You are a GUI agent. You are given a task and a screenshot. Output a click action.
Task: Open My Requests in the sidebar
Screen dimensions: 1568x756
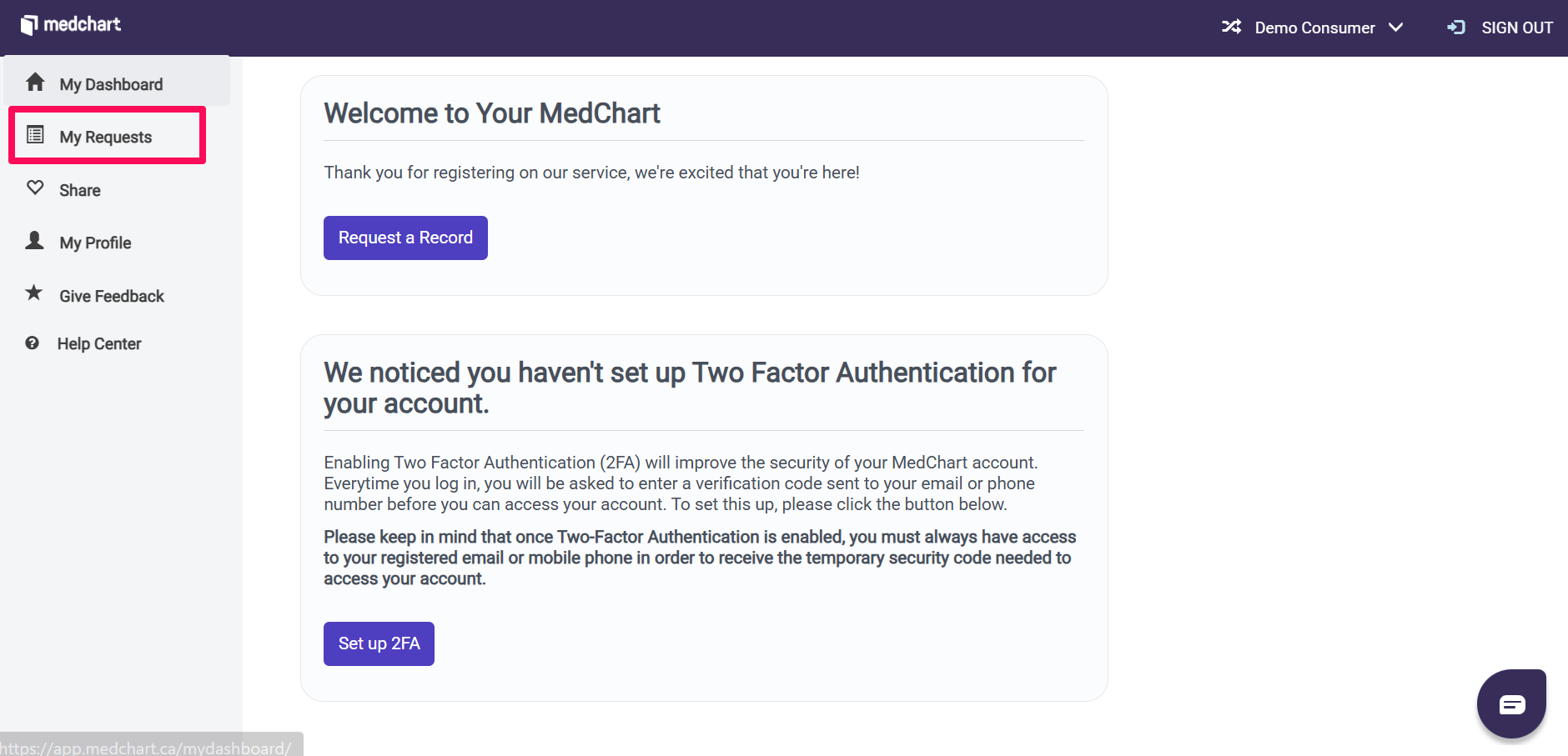pos(107,135)
